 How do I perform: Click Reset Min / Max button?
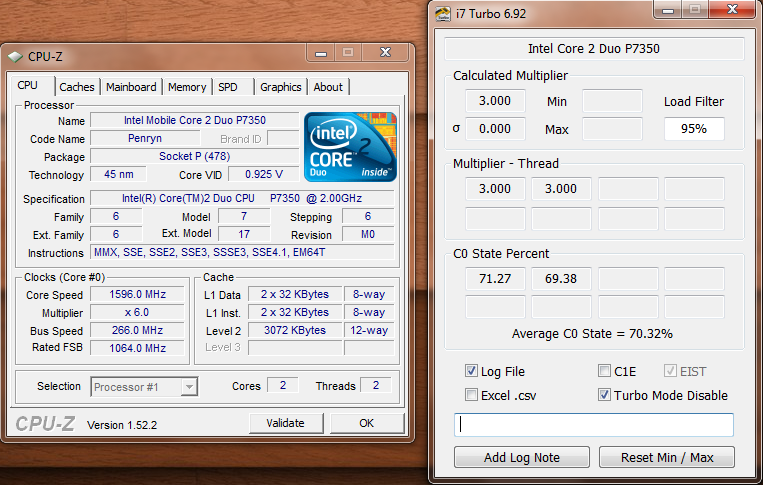(x=667, y=457)
